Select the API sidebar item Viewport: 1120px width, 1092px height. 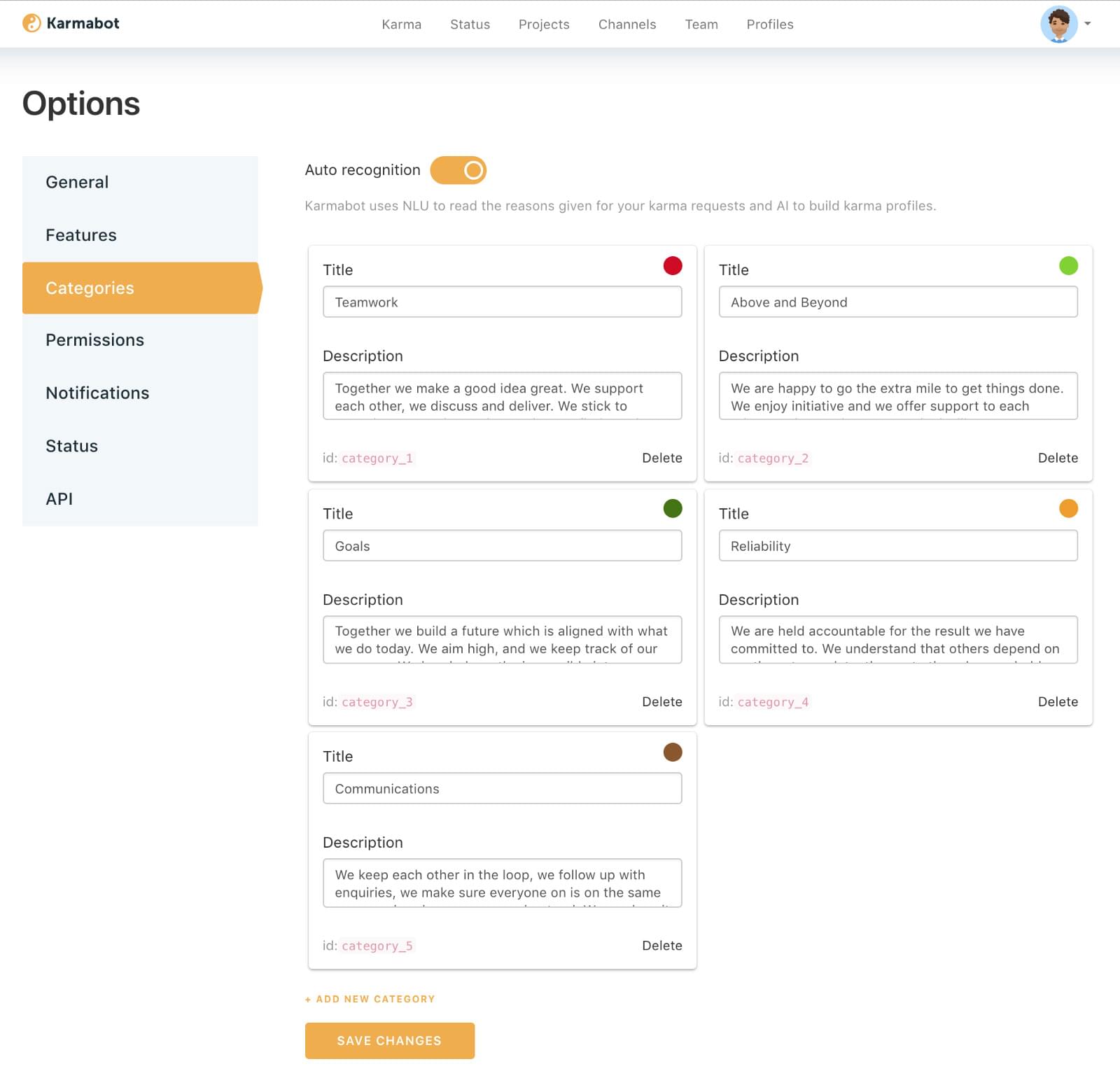(60, 498)
